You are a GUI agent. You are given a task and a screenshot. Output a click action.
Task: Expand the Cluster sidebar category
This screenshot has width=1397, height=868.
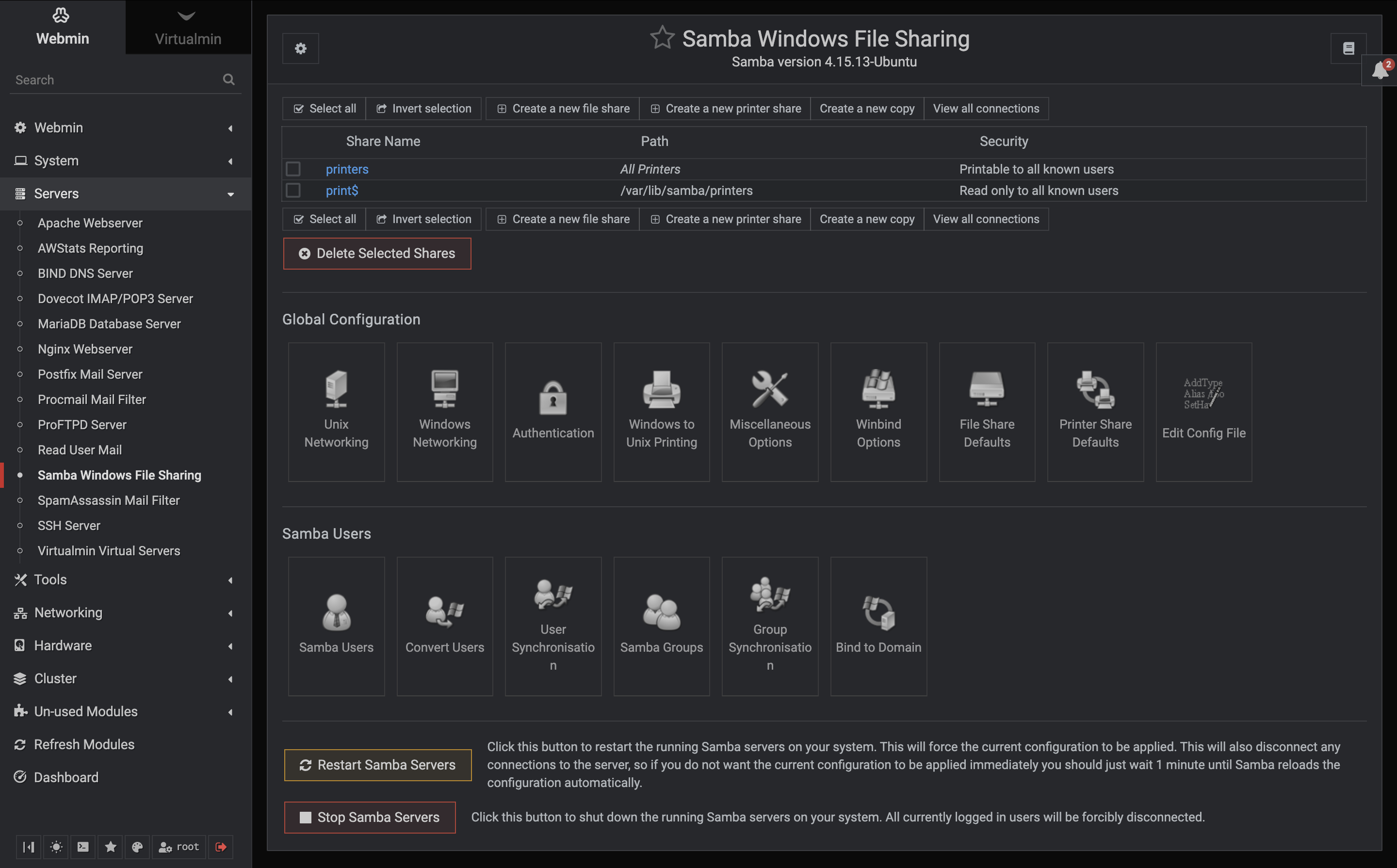[125, 678]
